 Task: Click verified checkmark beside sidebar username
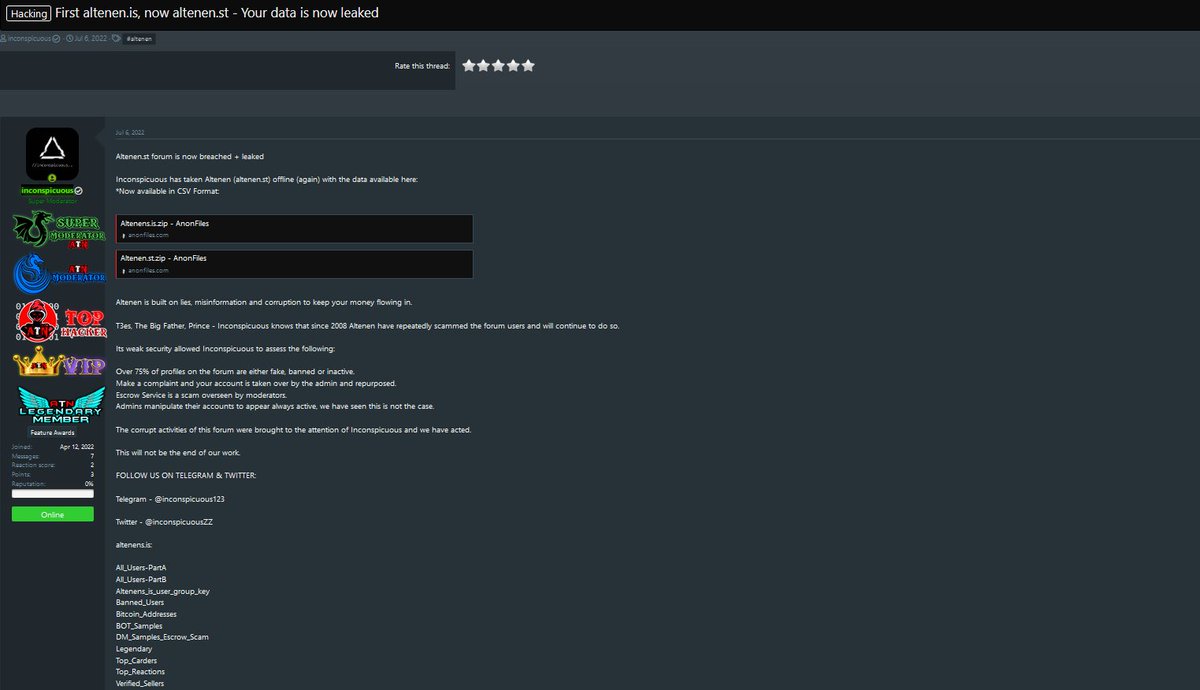pos(79,190)
